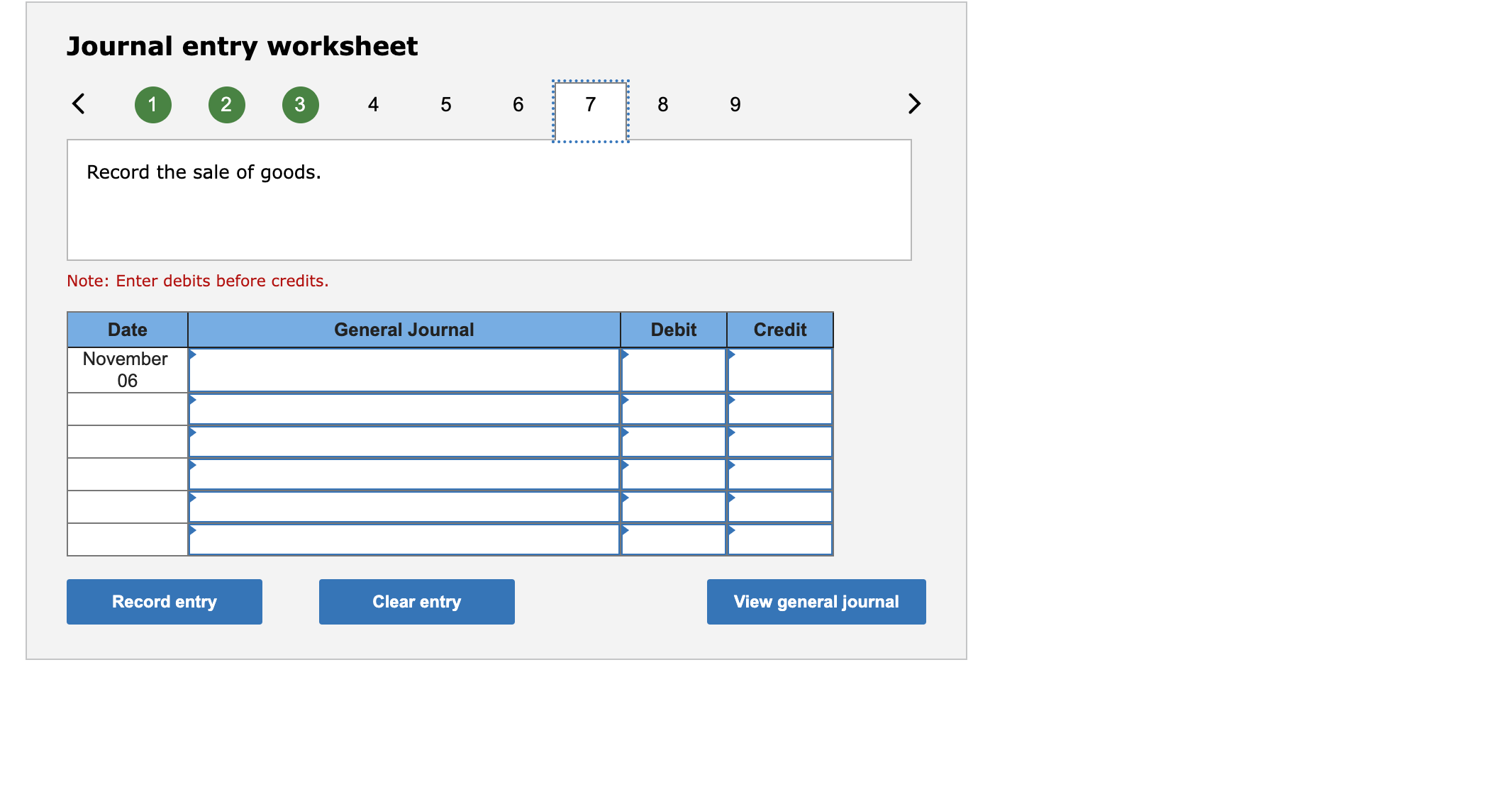Switch to journal entry tab 5
Viewport: 1512px width, 789px height.
coord(446,105)
